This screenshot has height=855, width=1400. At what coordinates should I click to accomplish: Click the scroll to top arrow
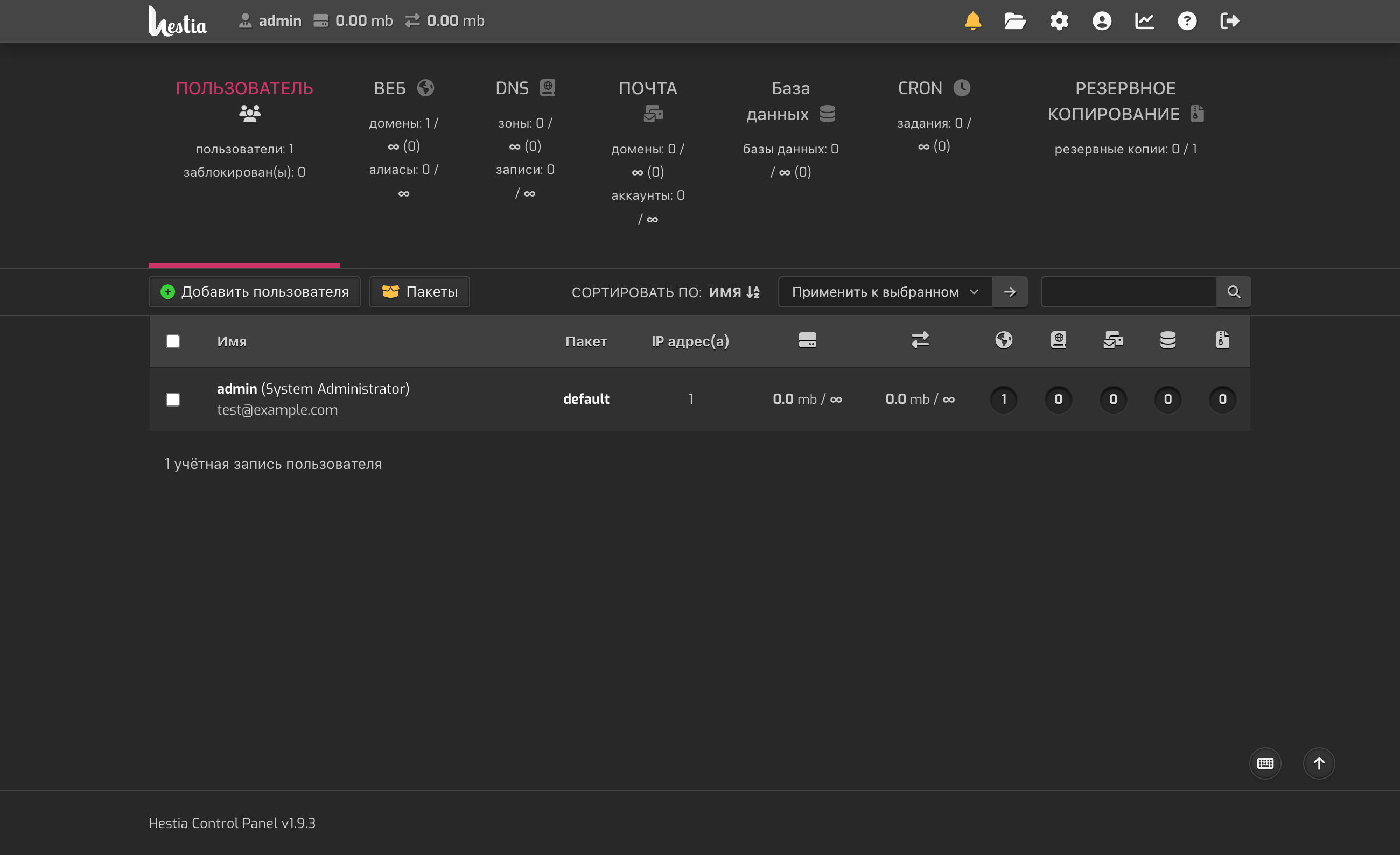1319,763
